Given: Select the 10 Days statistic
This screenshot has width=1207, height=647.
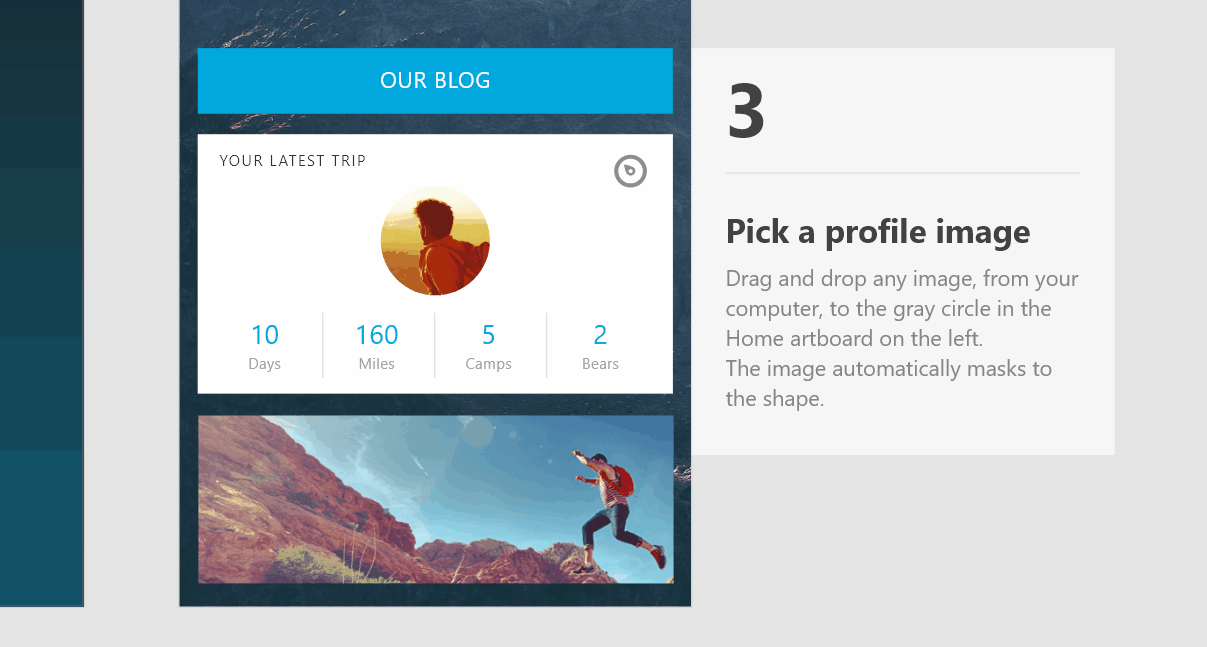Looking at the screenshot, I should (x=264, y=346).
